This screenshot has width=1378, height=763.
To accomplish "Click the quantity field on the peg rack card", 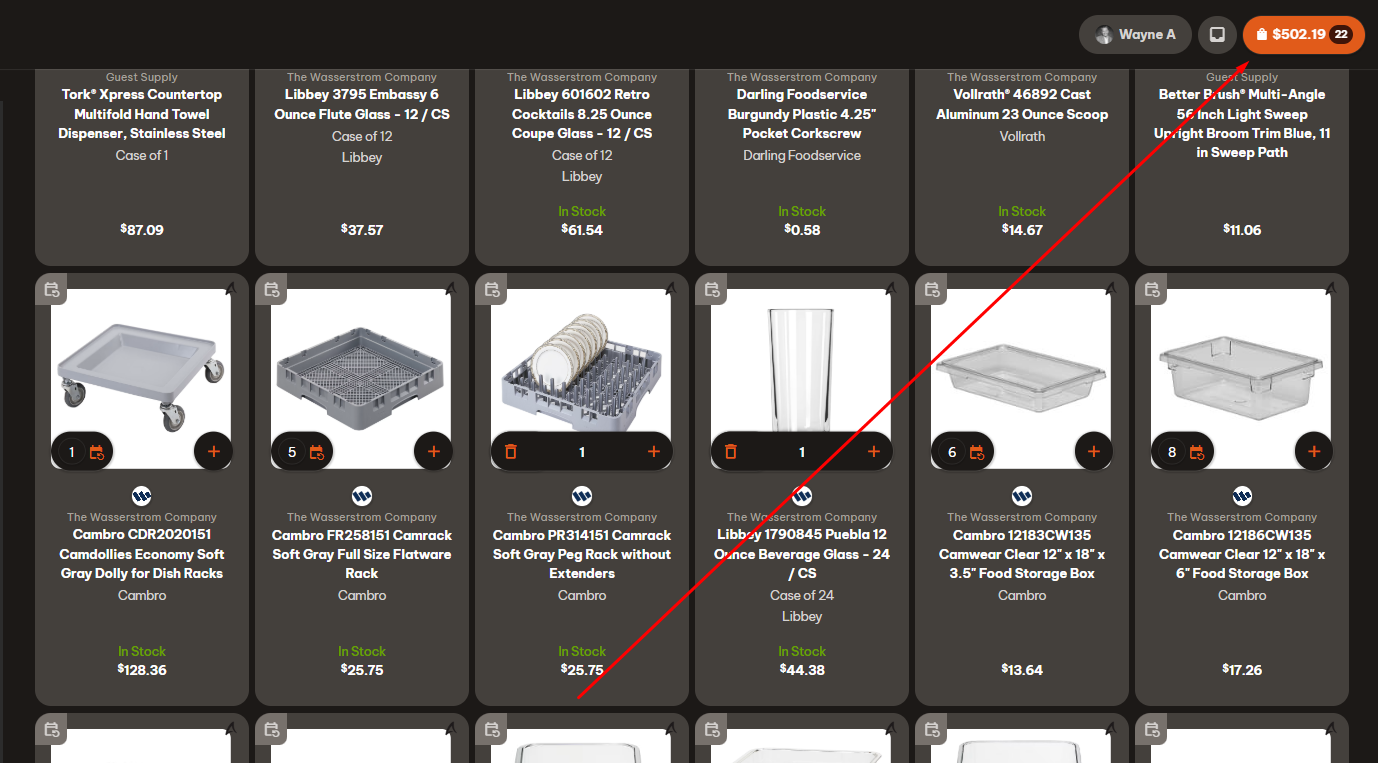I will [582, 452].
